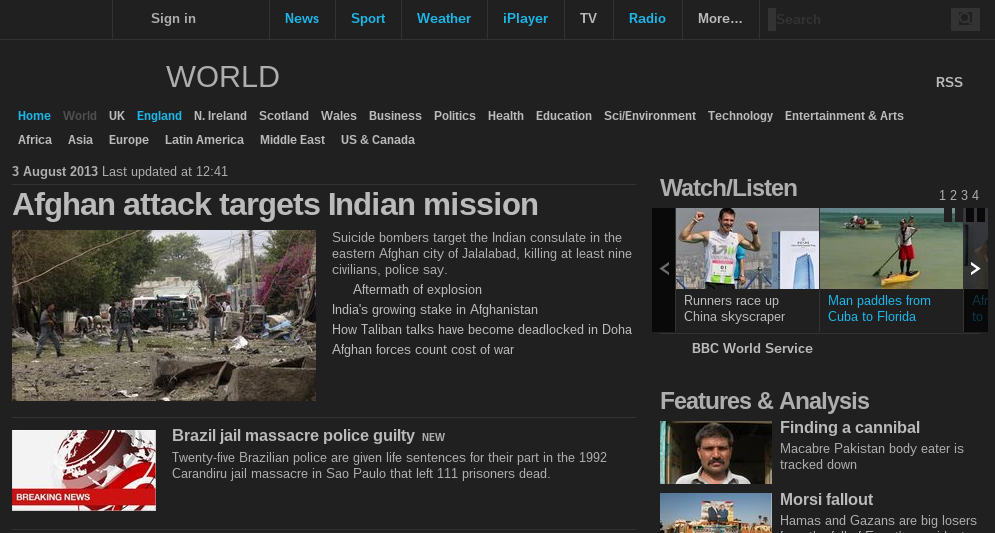Open the News top navigation tab
The image size is (995, 533).
coord(302,18)
